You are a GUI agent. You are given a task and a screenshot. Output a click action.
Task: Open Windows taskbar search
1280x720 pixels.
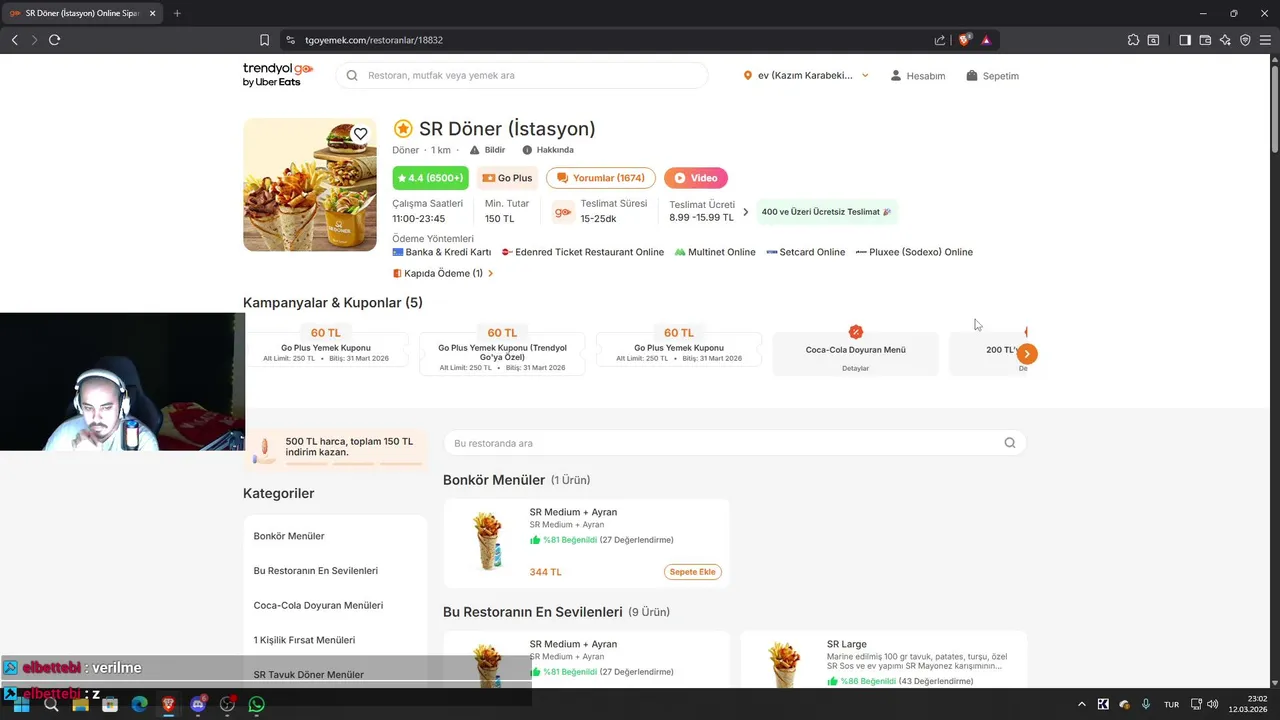(51, 704)
